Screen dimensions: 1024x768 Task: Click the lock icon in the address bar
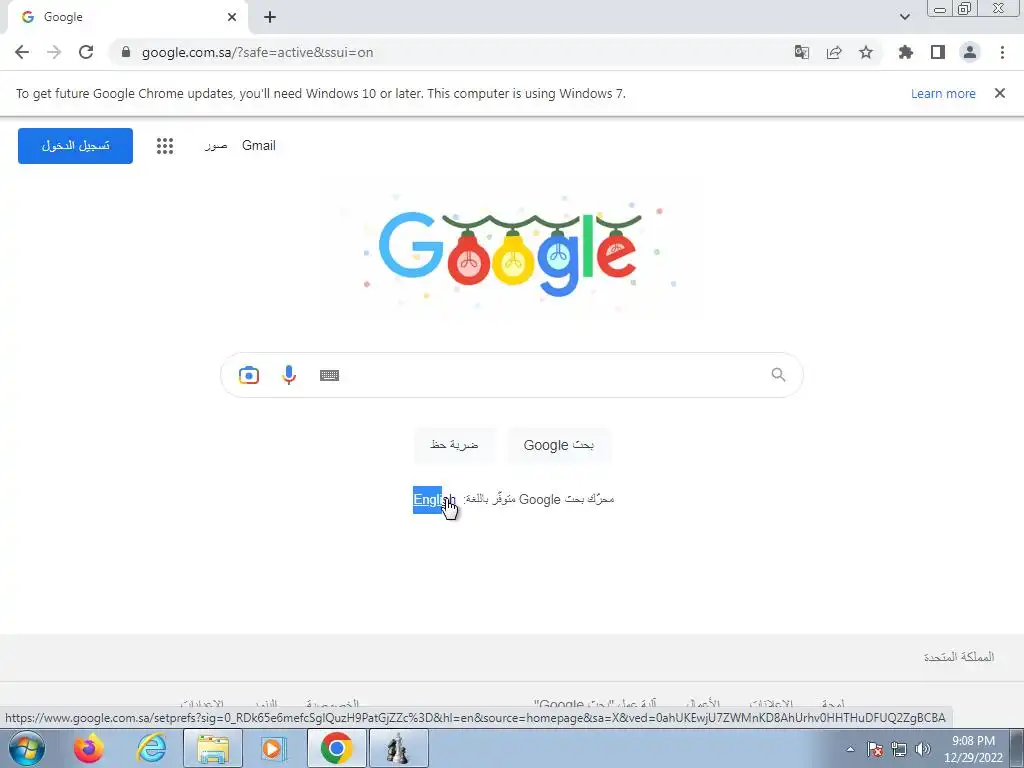click(126, 52)
